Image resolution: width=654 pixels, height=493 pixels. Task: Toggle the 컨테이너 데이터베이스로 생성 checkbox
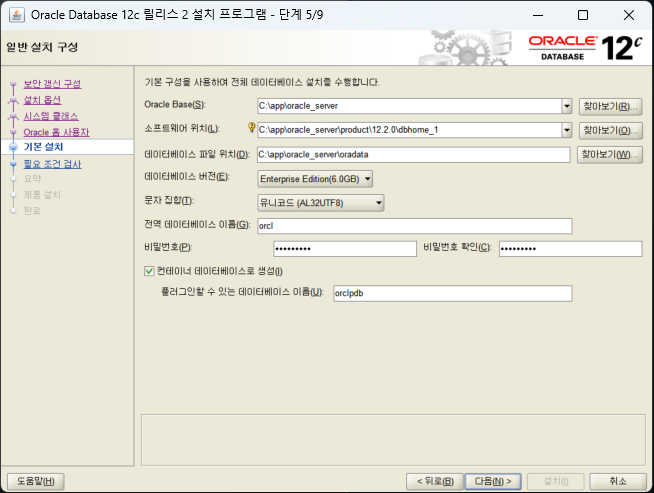click(149, 271)
